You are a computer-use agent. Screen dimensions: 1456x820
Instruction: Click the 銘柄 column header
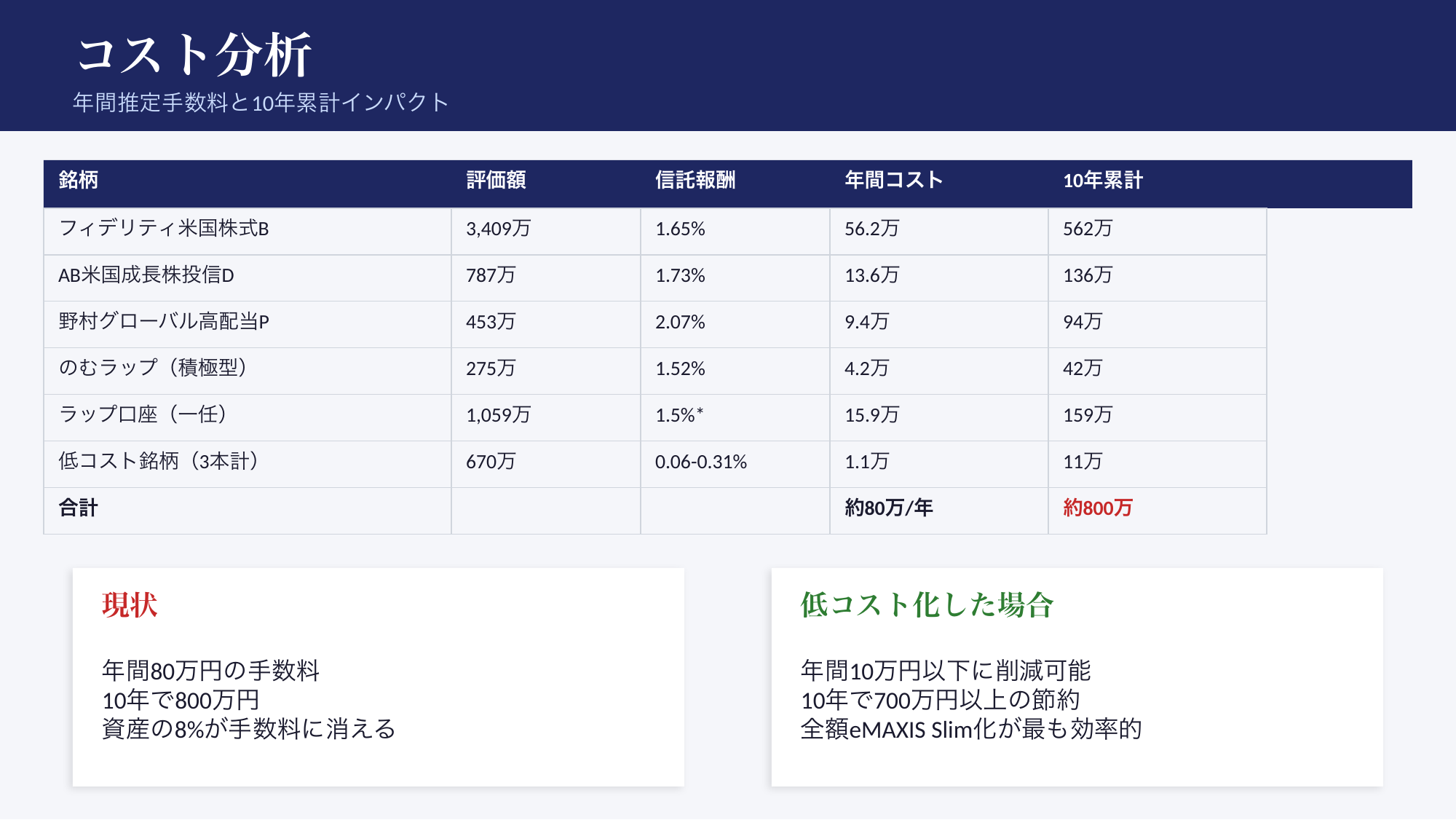coord(79,180)
